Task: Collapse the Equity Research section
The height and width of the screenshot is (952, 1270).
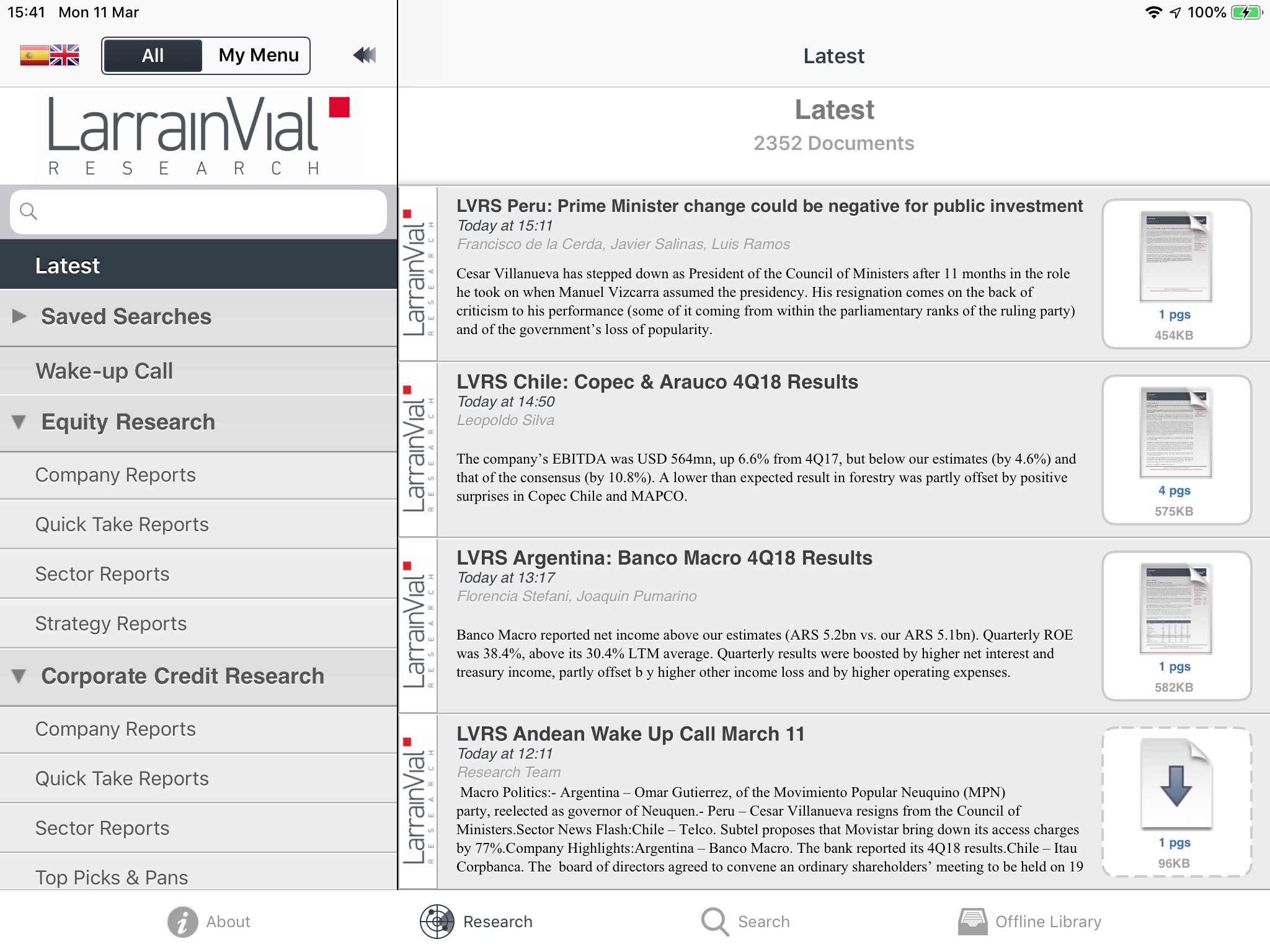Action: pos(198,423)
